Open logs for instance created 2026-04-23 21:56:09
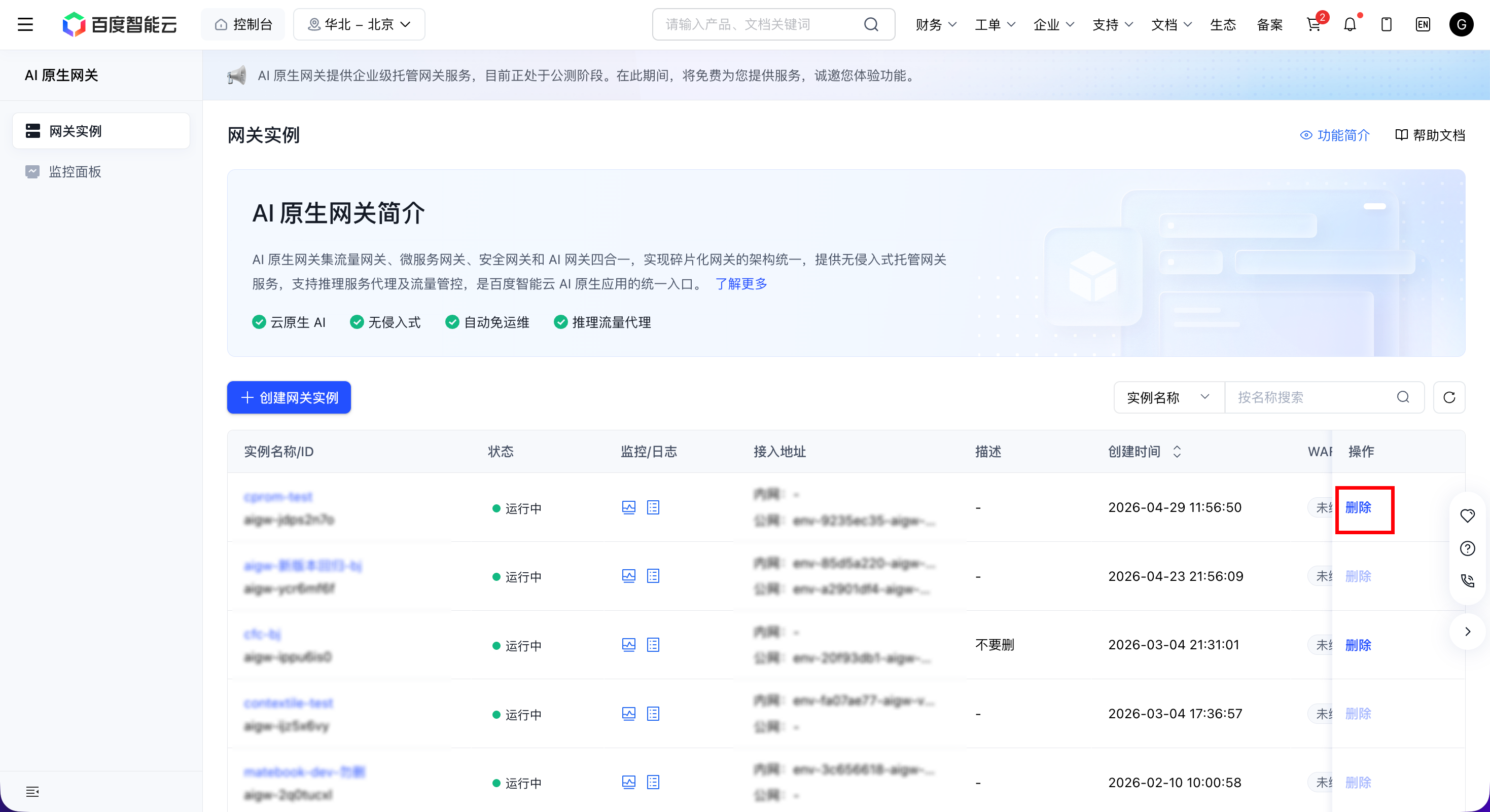 click(653, 576)
